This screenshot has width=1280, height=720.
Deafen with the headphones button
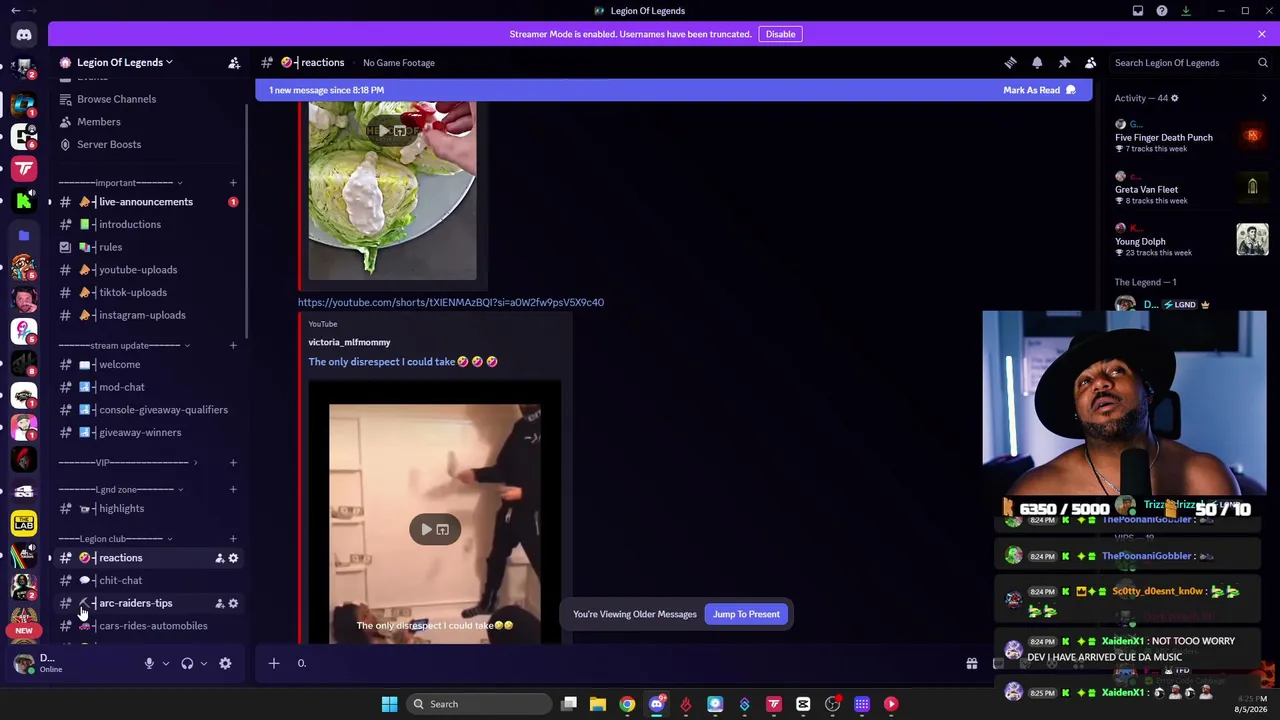187,663
